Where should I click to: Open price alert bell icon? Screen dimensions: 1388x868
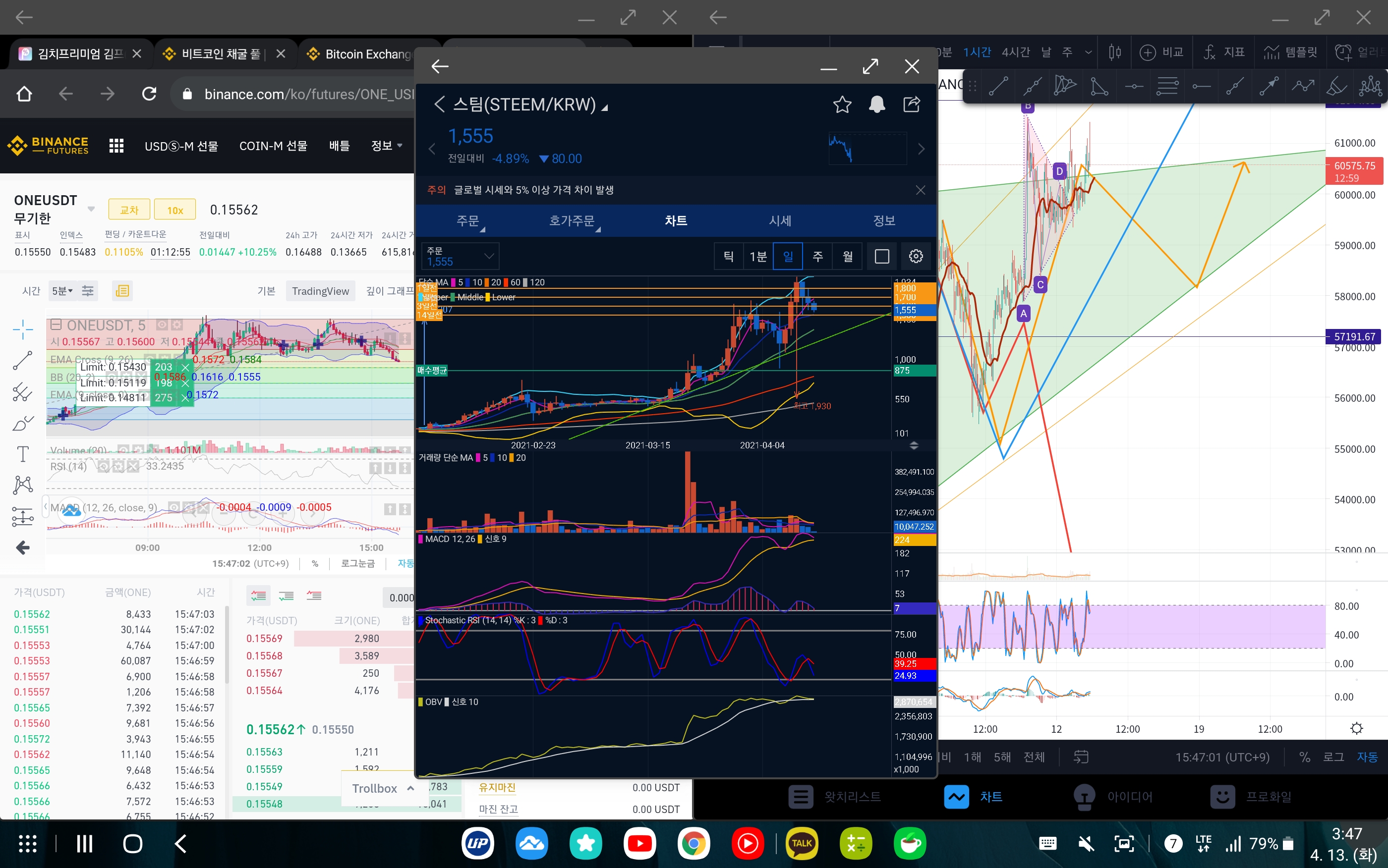pos(876,105)
